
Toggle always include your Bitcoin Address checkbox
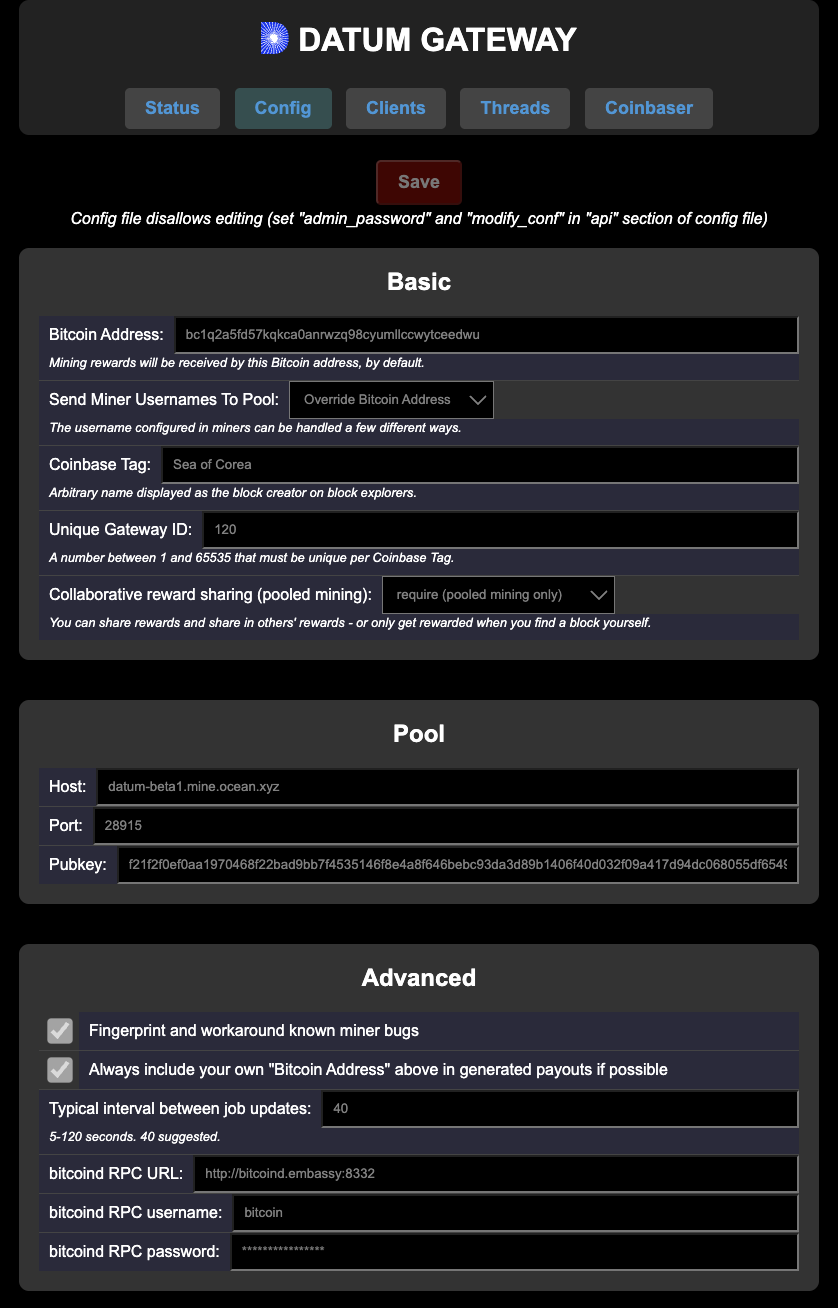click(x=60, y=1070)
